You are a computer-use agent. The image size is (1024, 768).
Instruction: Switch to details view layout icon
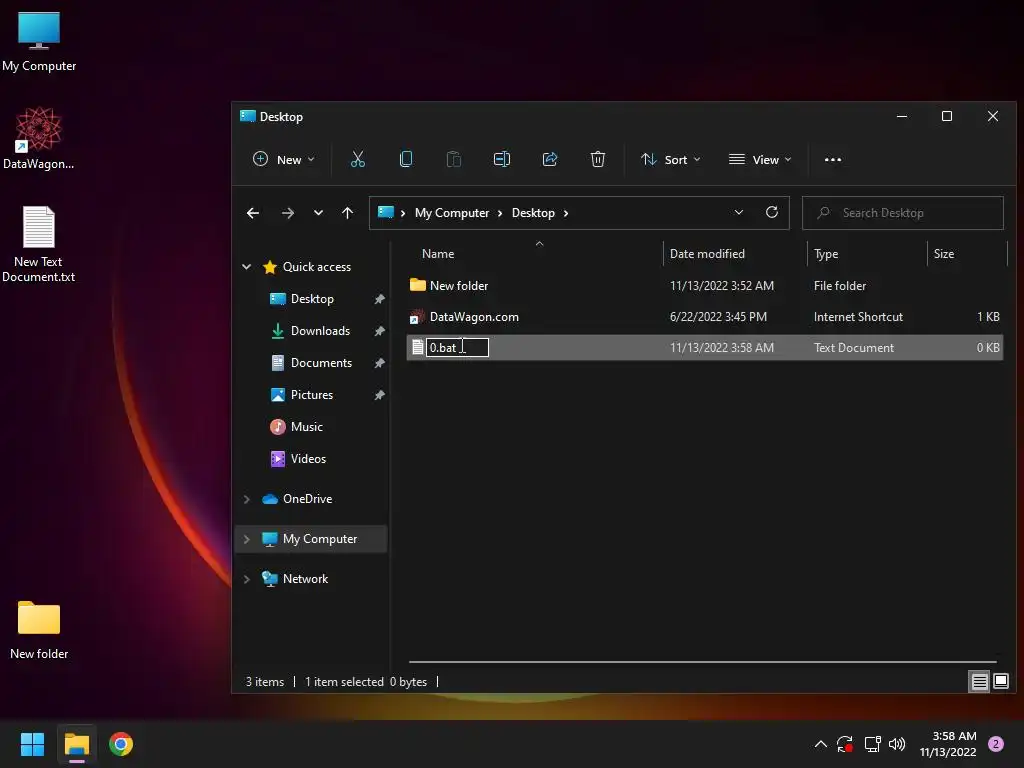click(x=979, y=682)
